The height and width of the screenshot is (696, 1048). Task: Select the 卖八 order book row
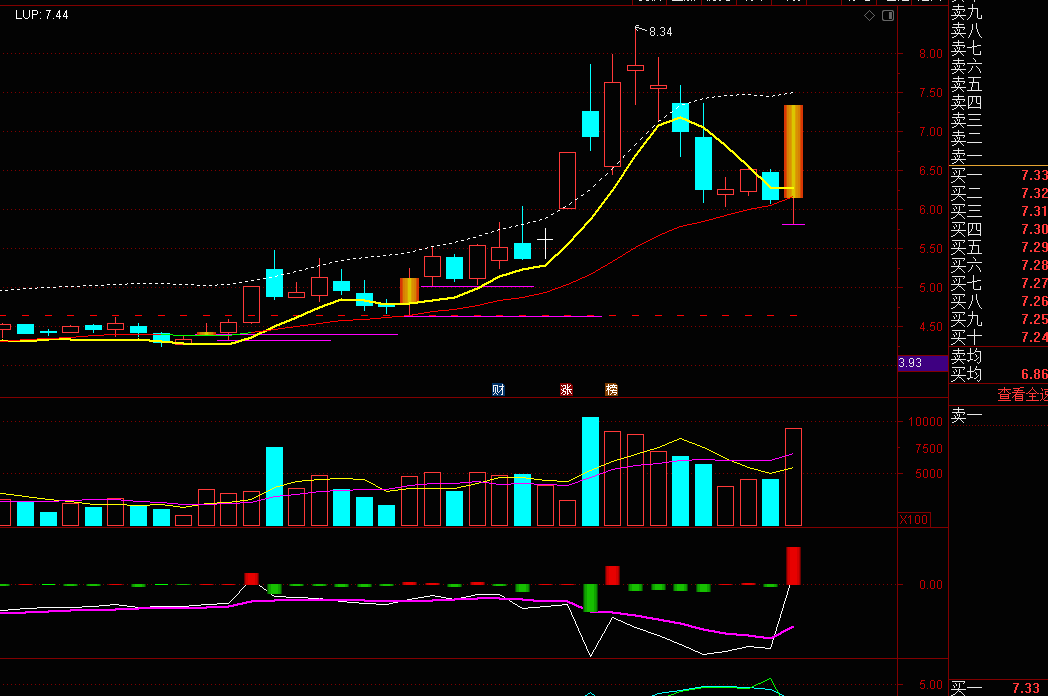(x=999, y=31)
